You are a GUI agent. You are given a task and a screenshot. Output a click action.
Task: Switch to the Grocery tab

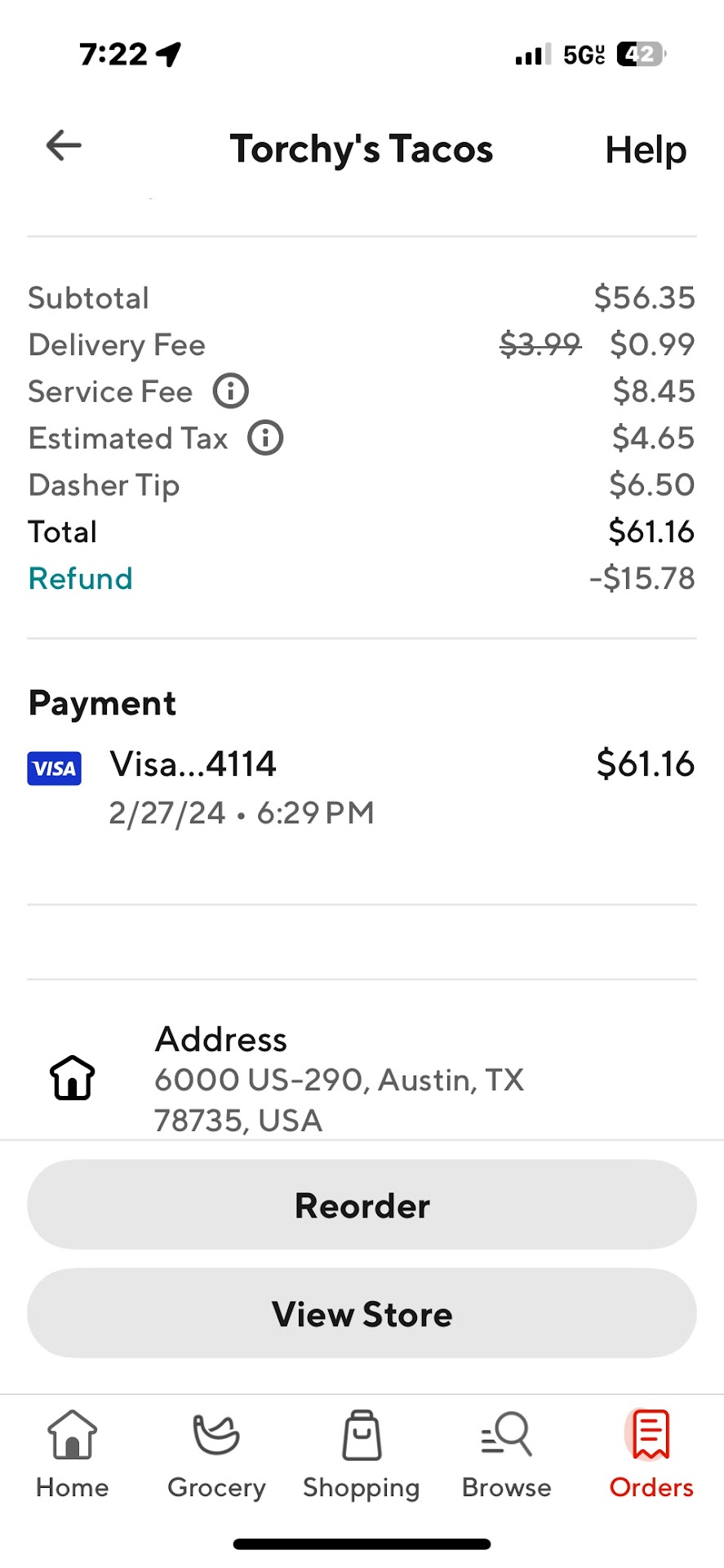click(x=216, y=1454)
